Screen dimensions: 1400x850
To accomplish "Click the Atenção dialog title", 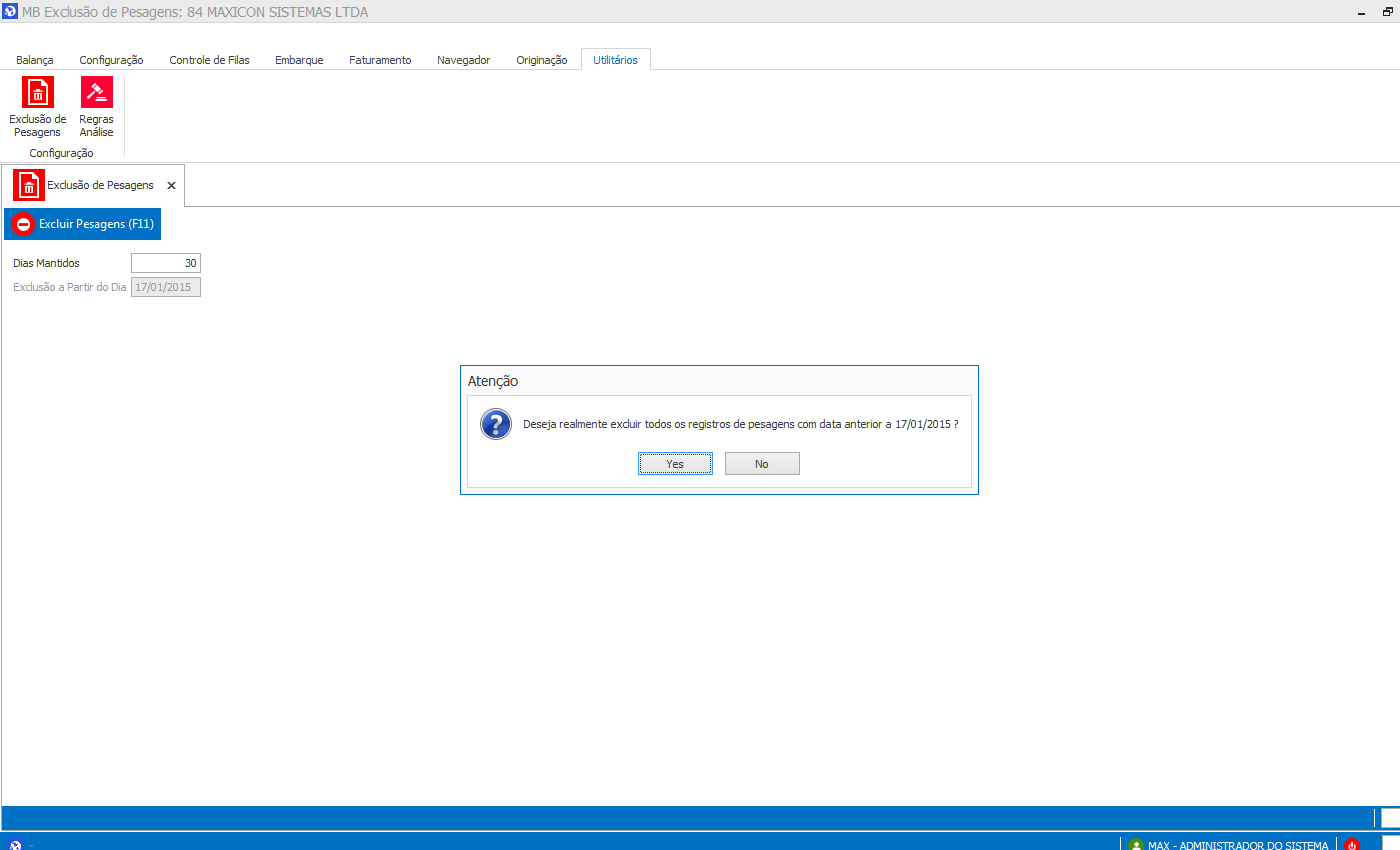I will pos(493,381).
